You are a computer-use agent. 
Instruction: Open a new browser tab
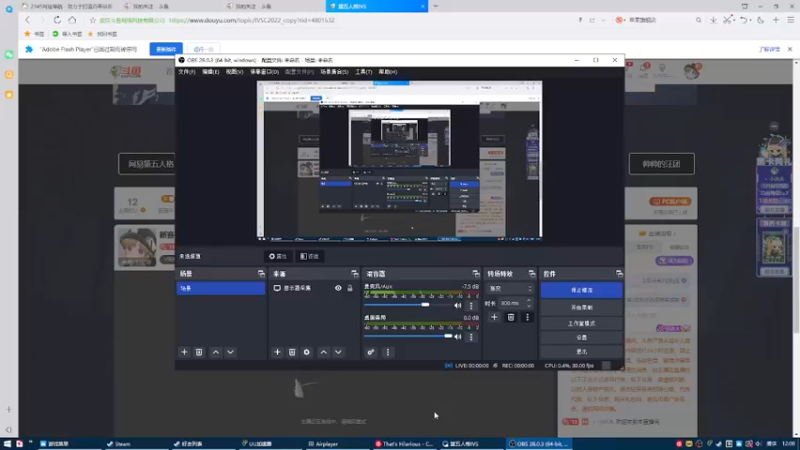click(x=436, y=6)
